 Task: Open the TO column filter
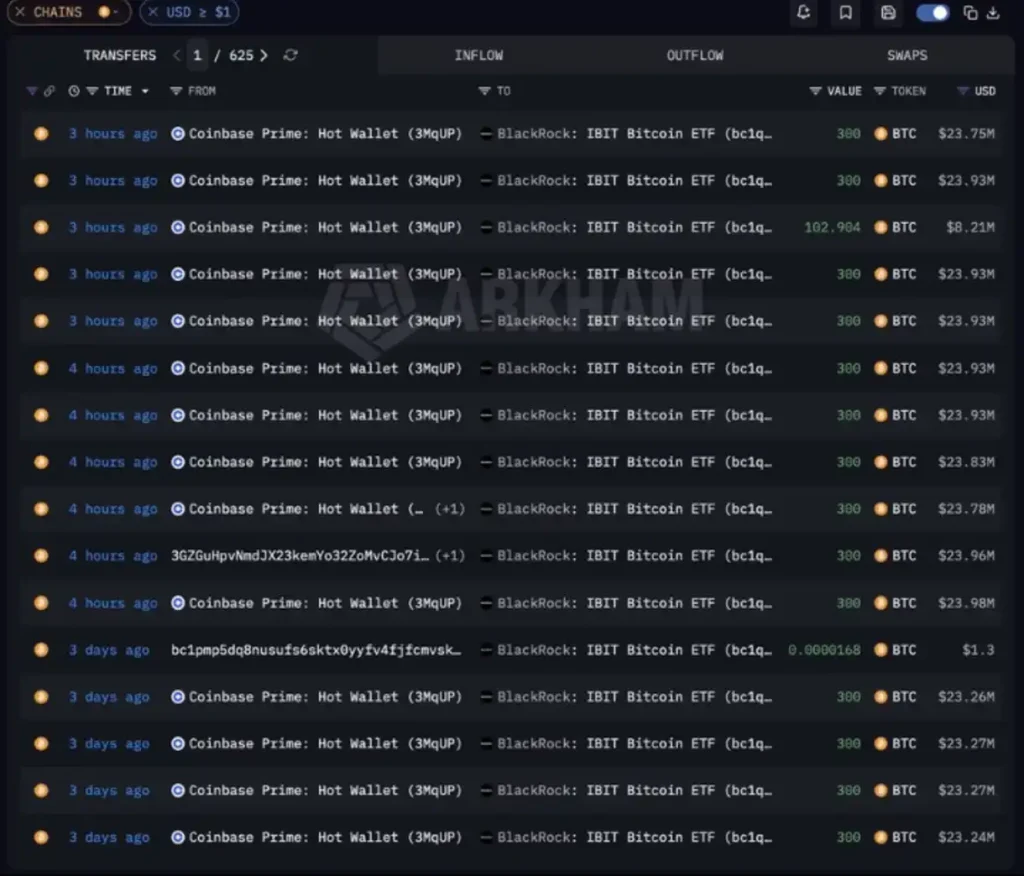484,91
